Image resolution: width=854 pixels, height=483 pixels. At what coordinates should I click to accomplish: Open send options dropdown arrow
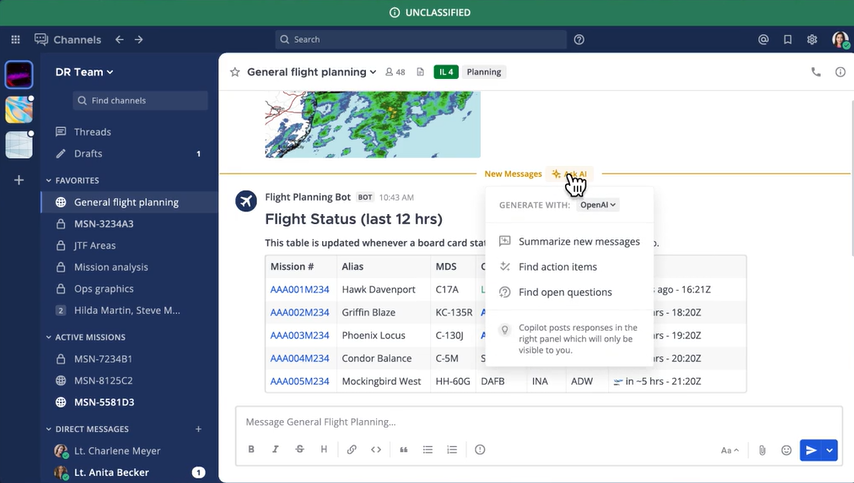pos(831,450)
